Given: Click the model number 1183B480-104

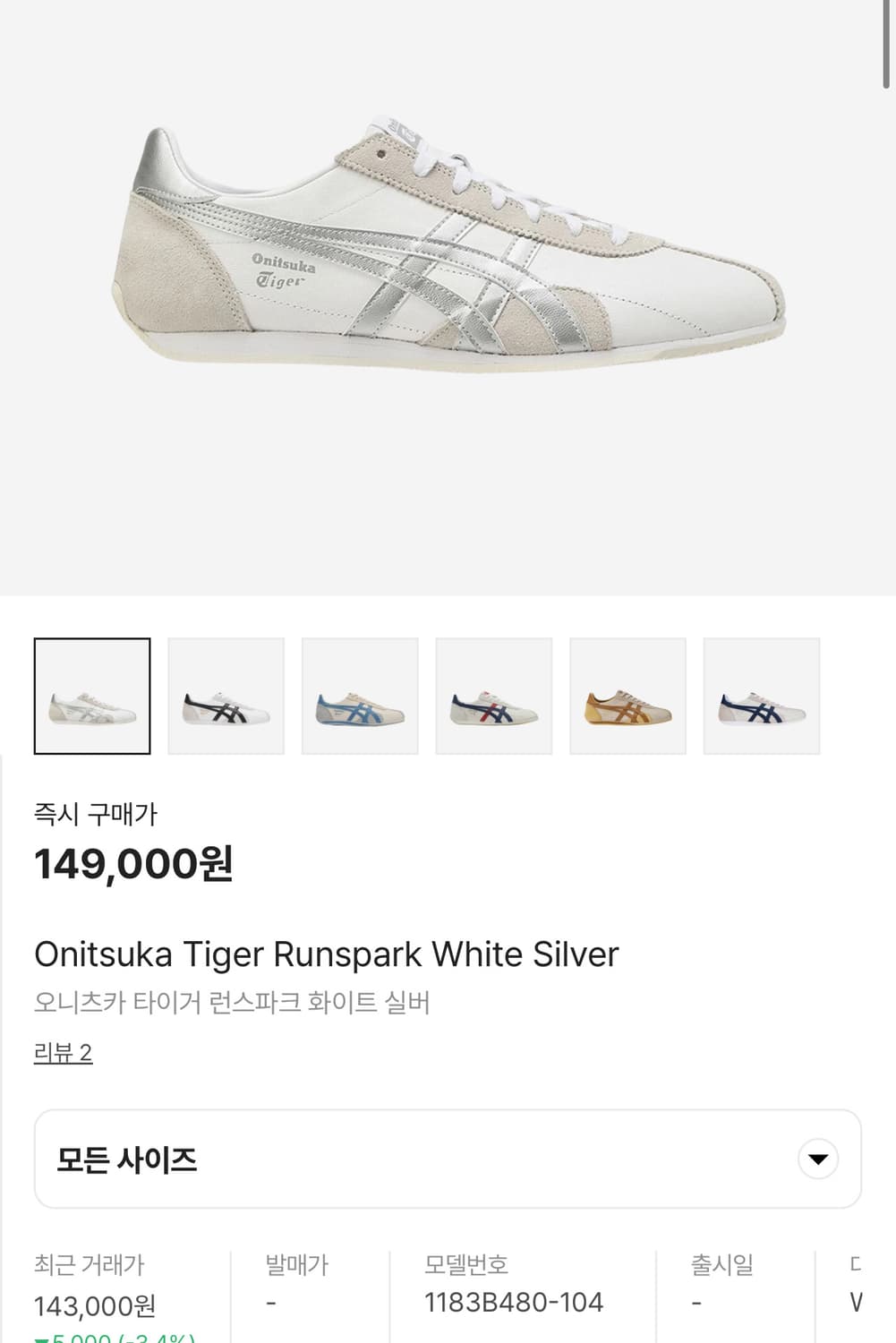Looking at the screenshot, I should click(x=513, y=1302).
